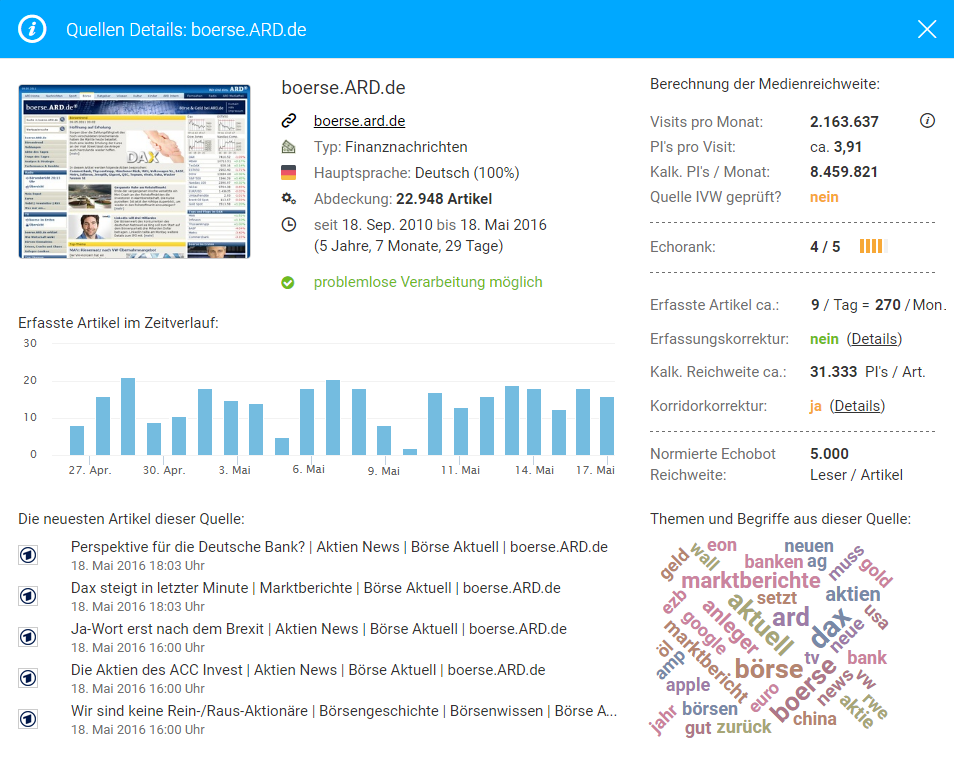Click the green checkmark processing icon
Screen dimensions: 954x761
(x=289, y=283)
